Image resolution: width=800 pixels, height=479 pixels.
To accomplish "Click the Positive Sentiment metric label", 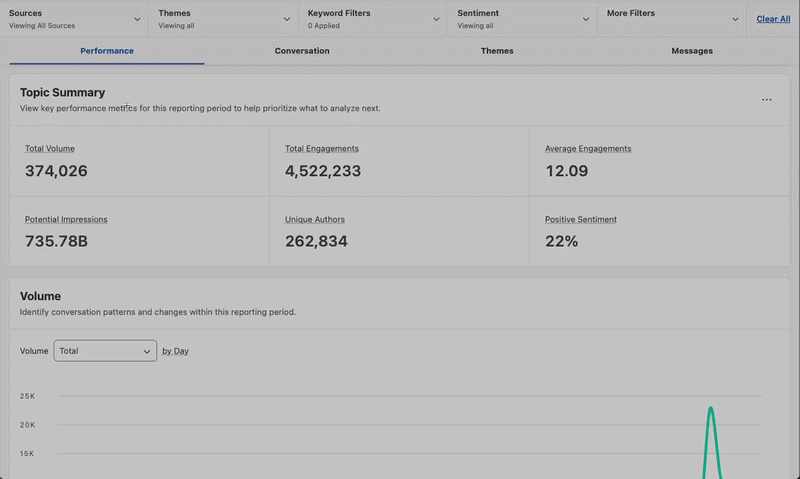I will (581, 219).
